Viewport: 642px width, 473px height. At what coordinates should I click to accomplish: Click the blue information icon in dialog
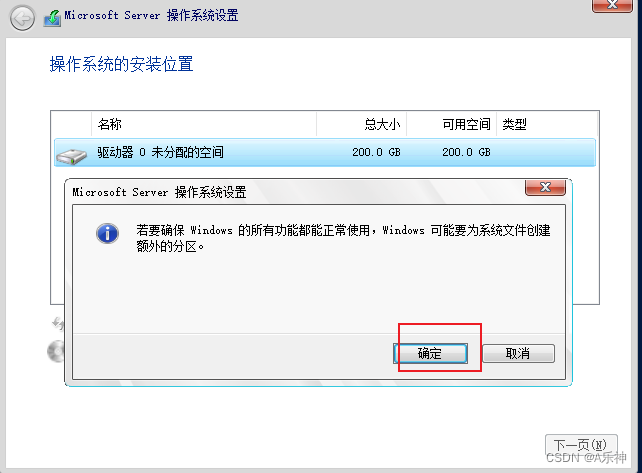click(x=107, y=234)
